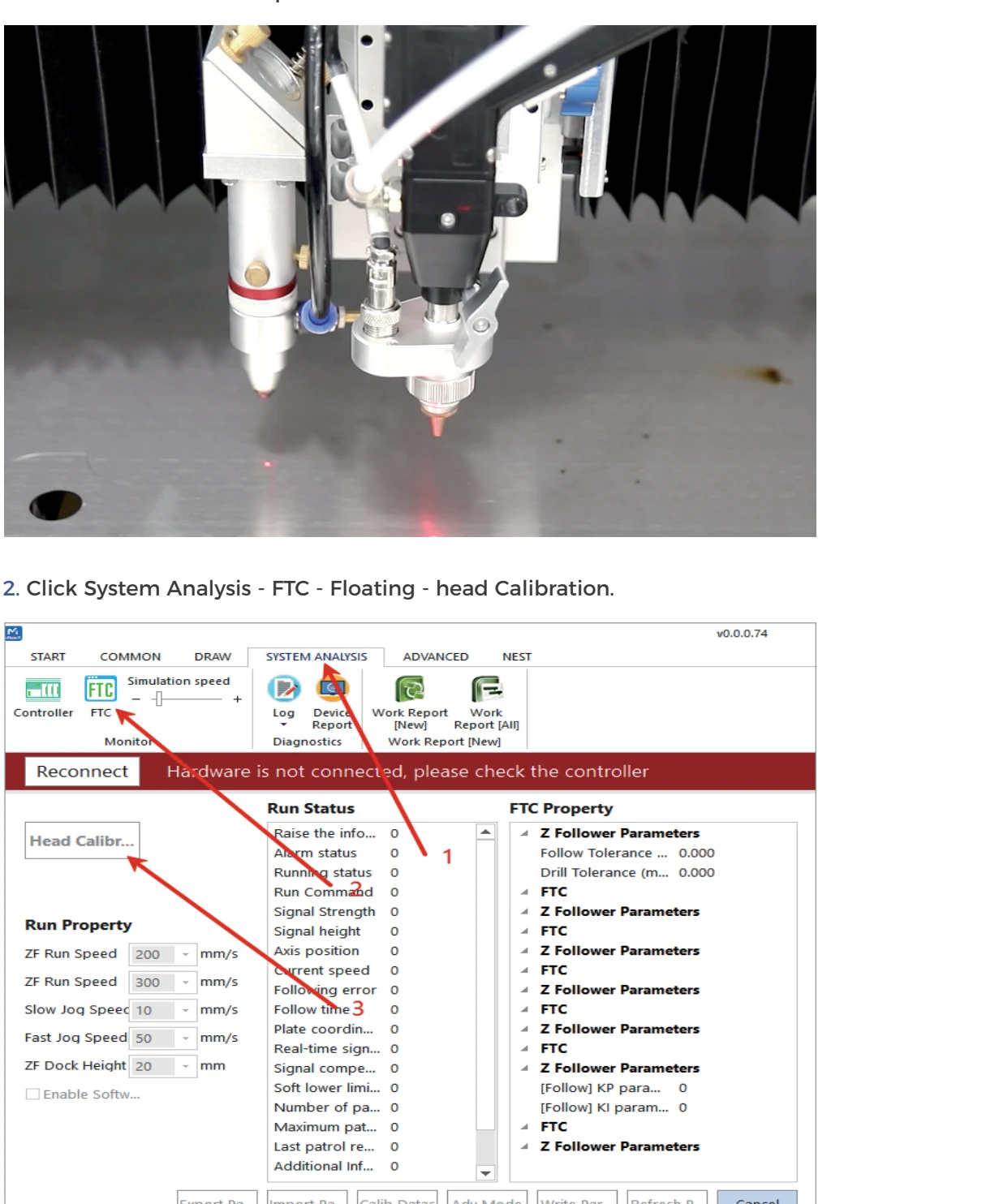Viewport: 999px width, 1204px height.
Task: Click the ZF Dock Height value 20 field
Action: [x=152, y=1066]
